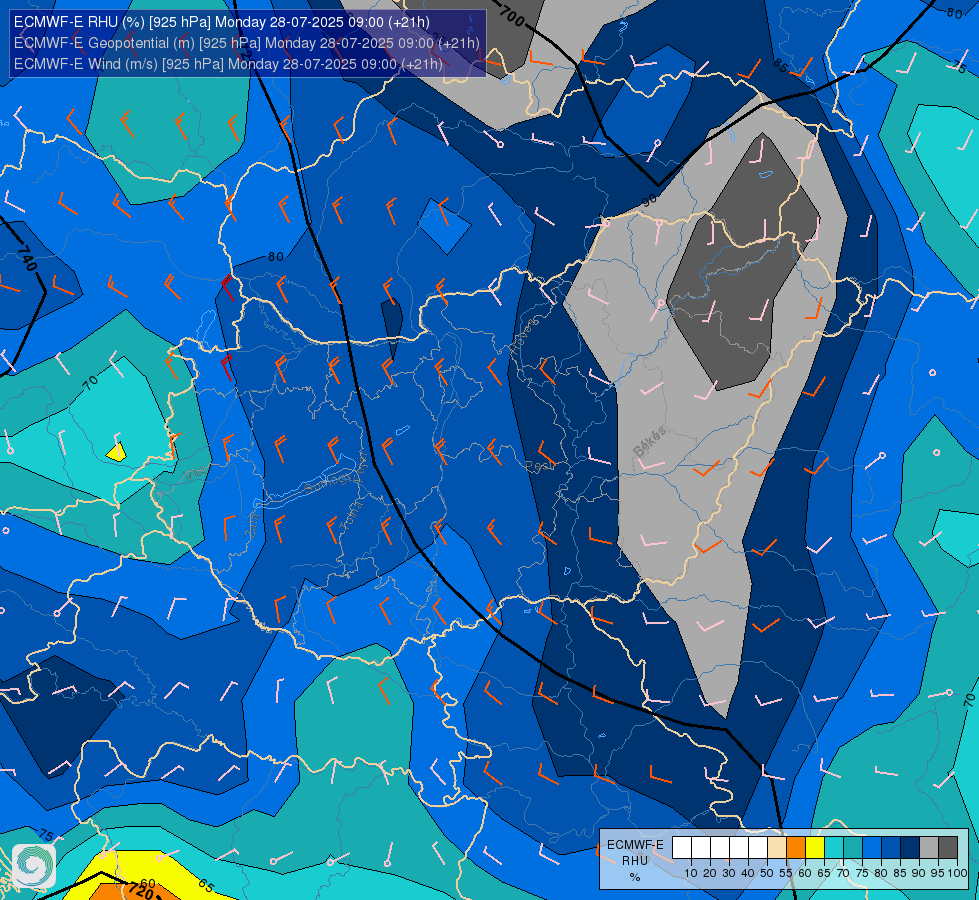Viewport: 979px width, 900px height.
Task: Click the 90 humidity contour label
Action: click(649, 200)
